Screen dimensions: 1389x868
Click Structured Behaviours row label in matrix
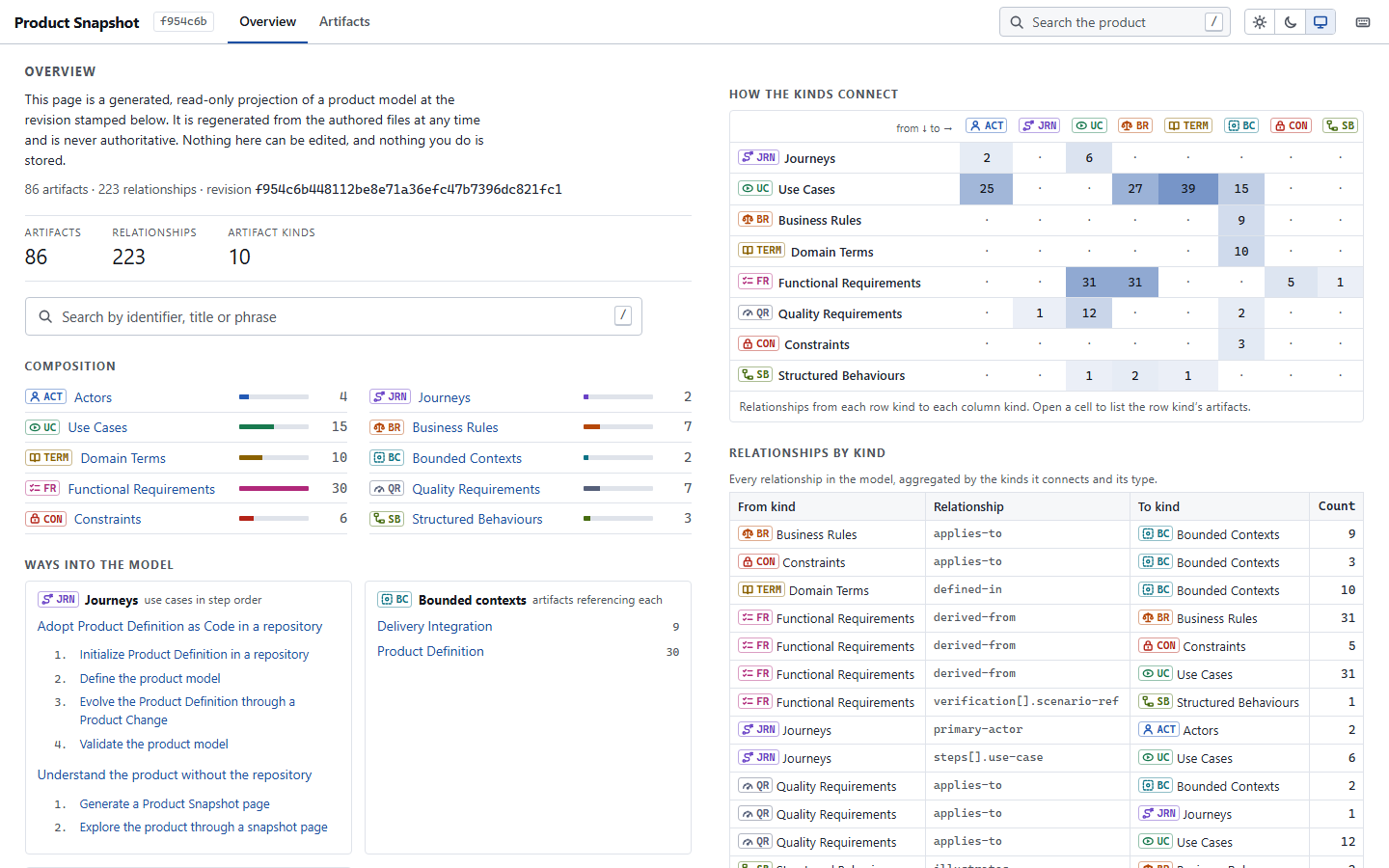(x=841, y=375)
